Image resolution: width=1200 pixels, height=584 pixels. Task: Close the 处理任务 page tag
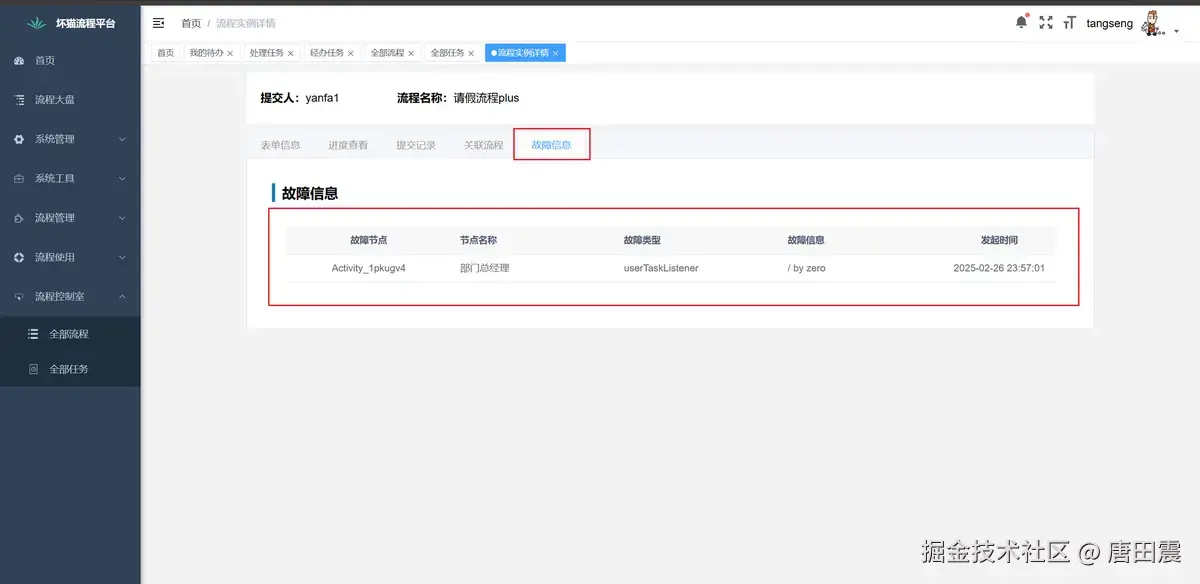point(290,53)
